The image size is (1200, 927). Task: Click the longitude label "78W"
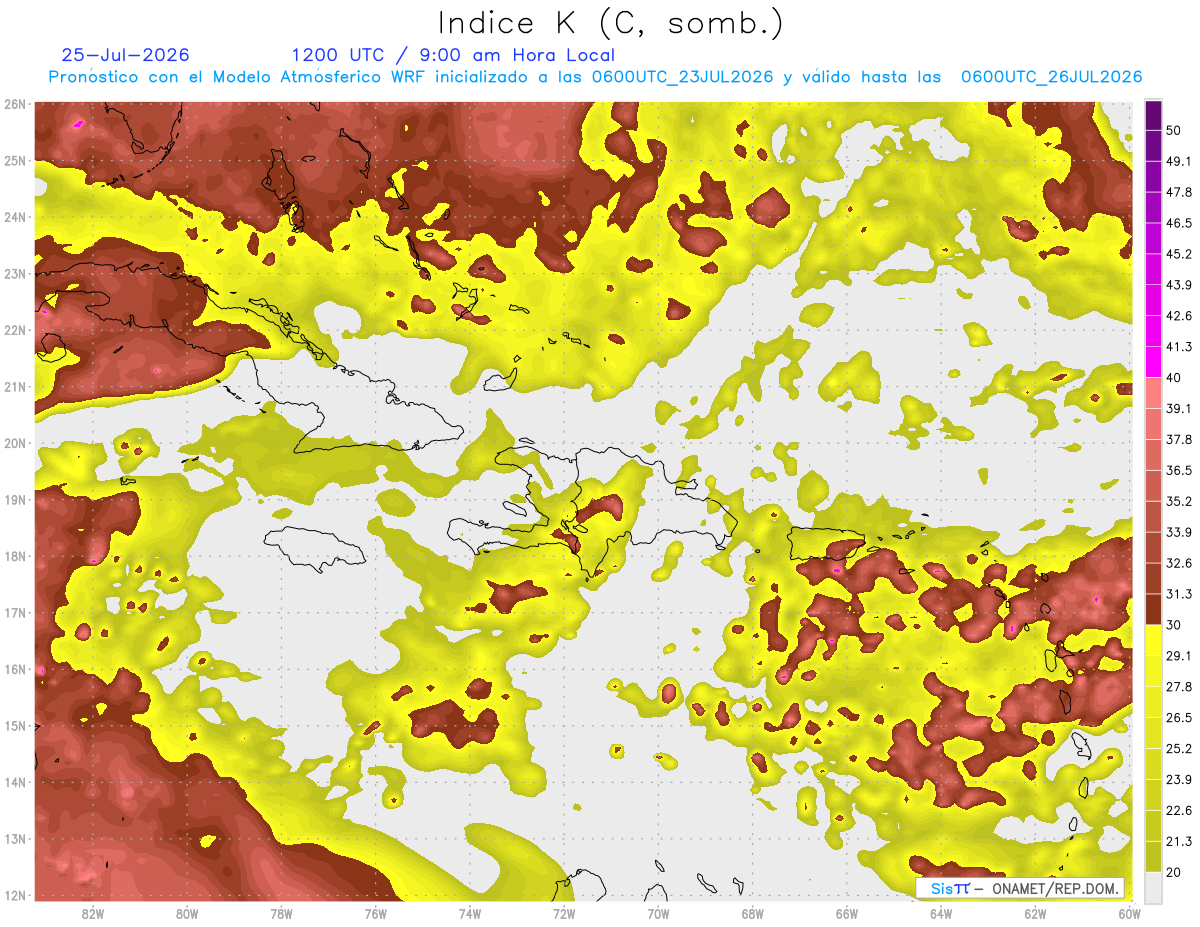(x=281, y=914)
